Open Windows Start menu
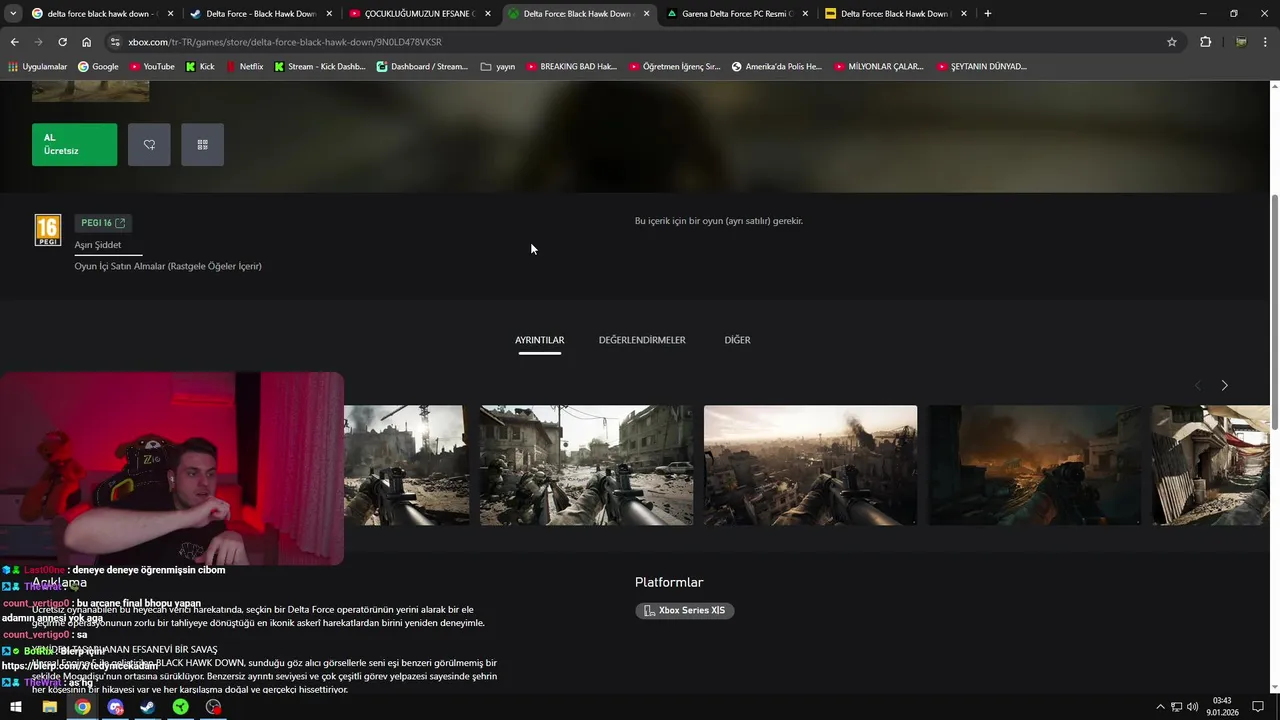The image size is (1280, 720). [16, 707]
